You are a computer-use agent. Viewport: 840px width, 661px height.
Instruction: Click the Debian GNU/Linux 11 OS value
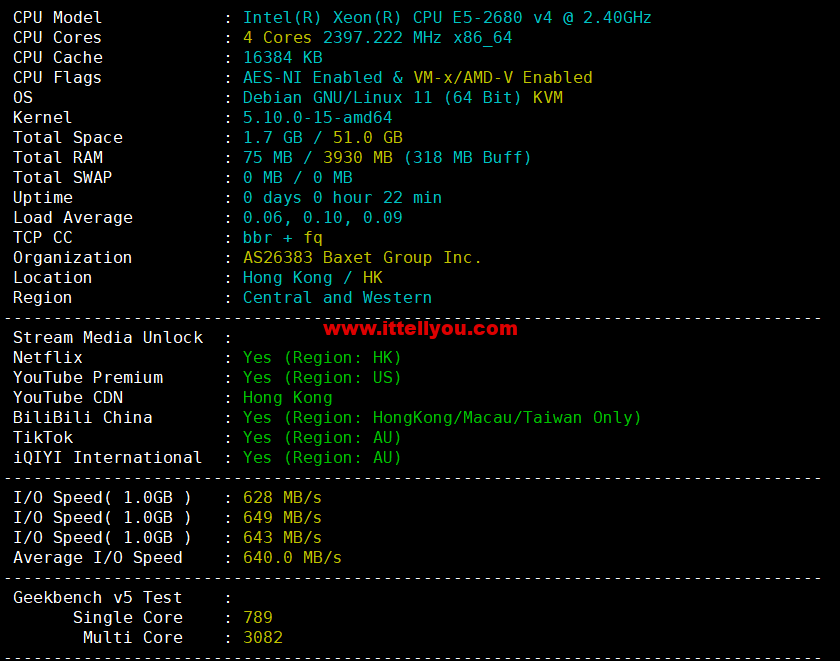382,98
